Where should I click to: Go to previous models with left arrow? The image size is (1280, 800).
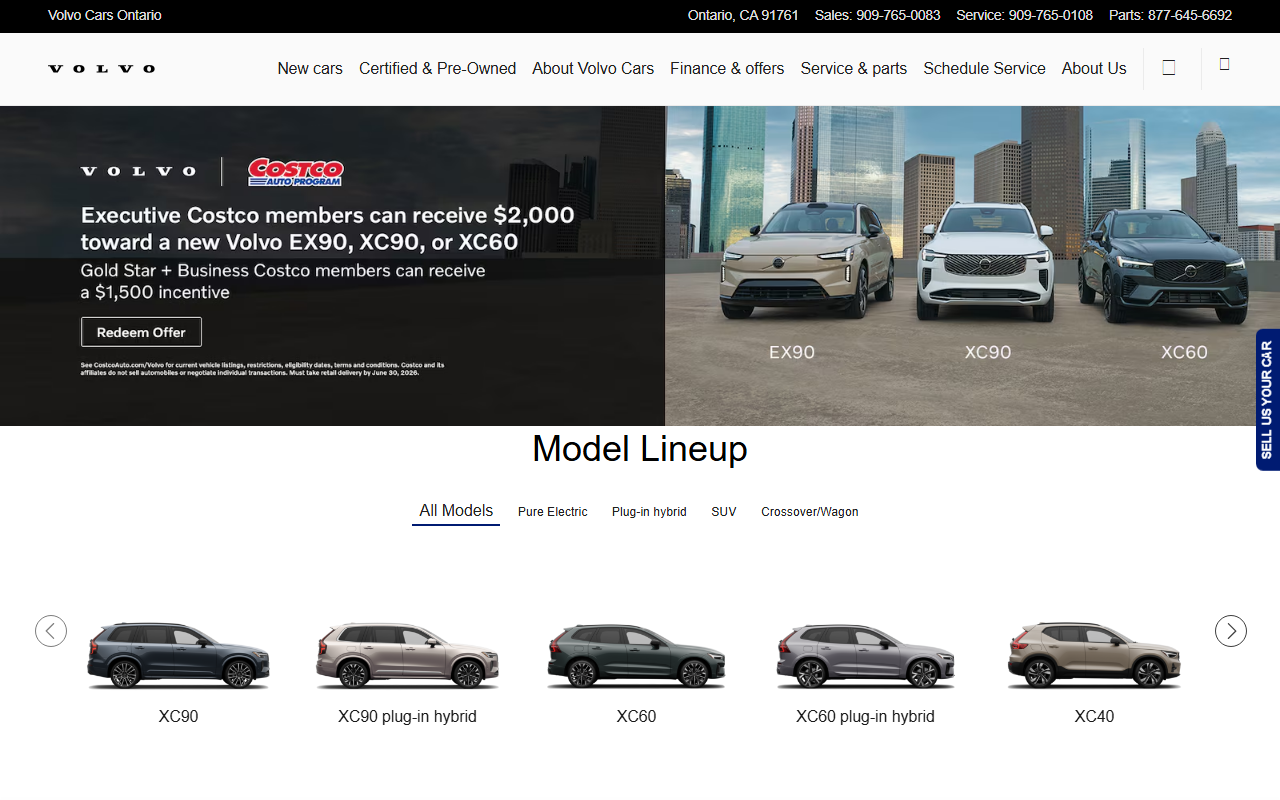(51, 631)
